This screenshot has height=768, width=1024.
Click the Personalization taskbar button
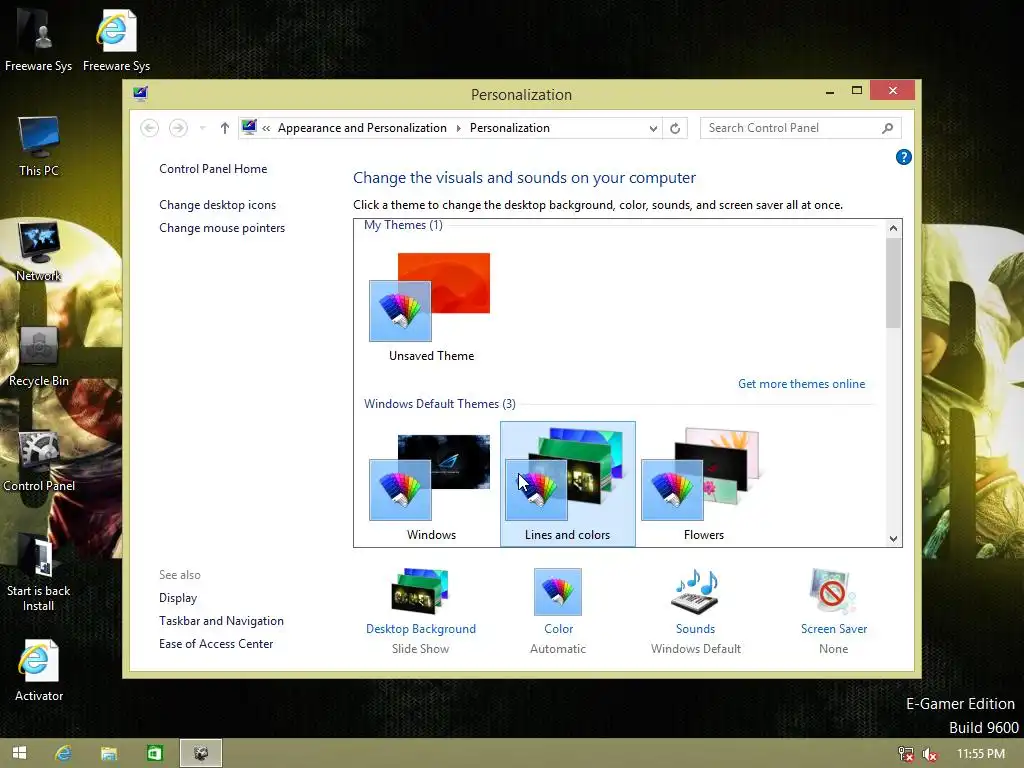tap(200, 753)
